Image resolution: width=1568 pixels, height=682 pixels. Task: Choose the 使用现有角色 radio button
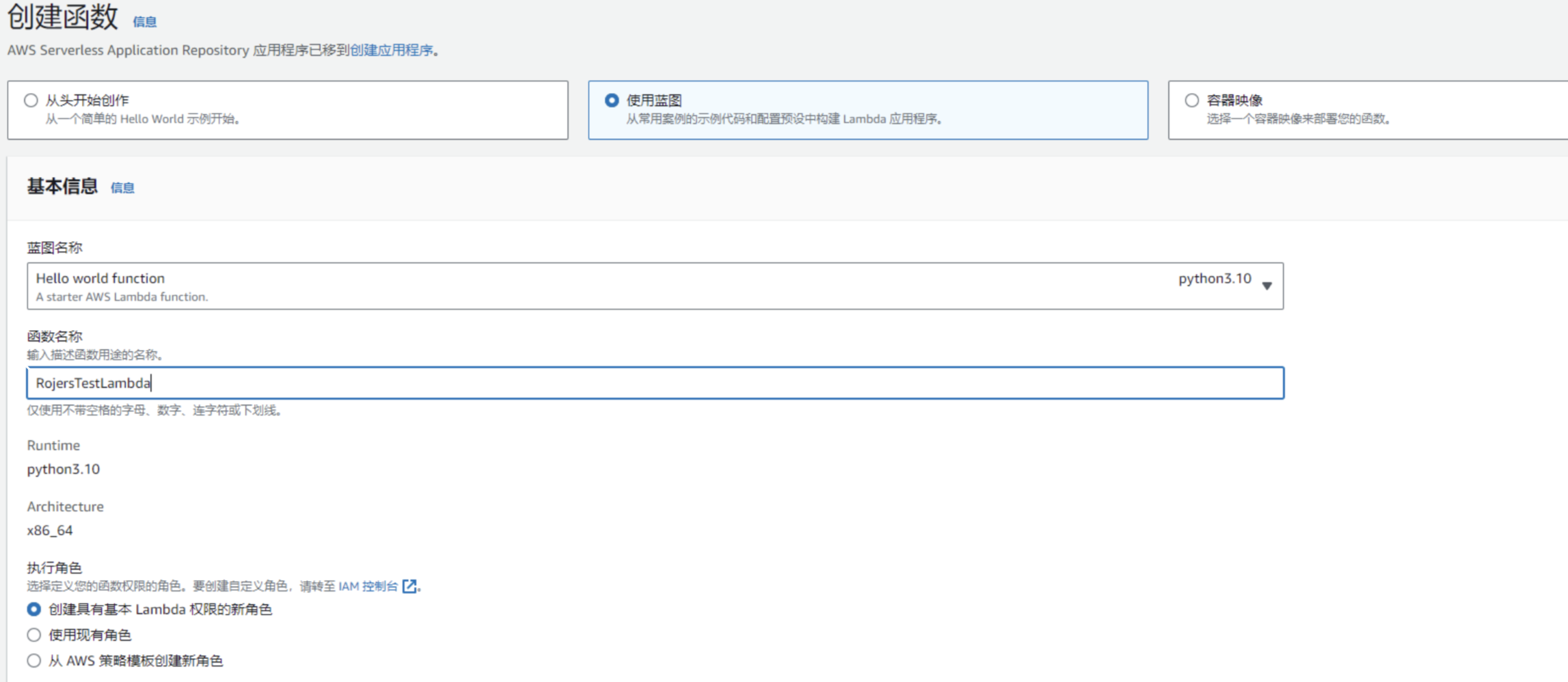(33, 635)
